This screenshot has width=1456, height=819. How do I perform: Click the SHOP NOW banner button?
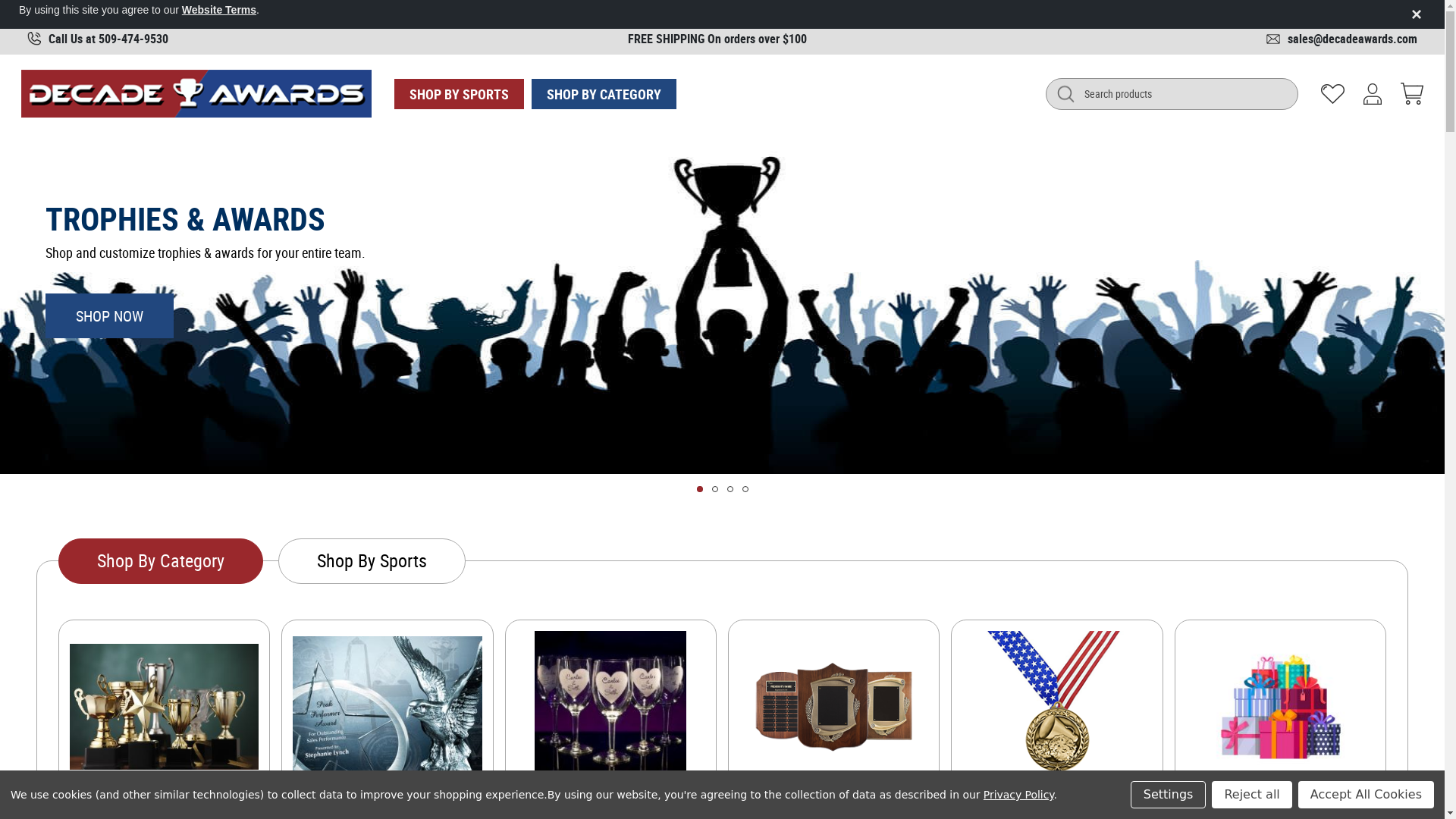(x=109, y=316)
